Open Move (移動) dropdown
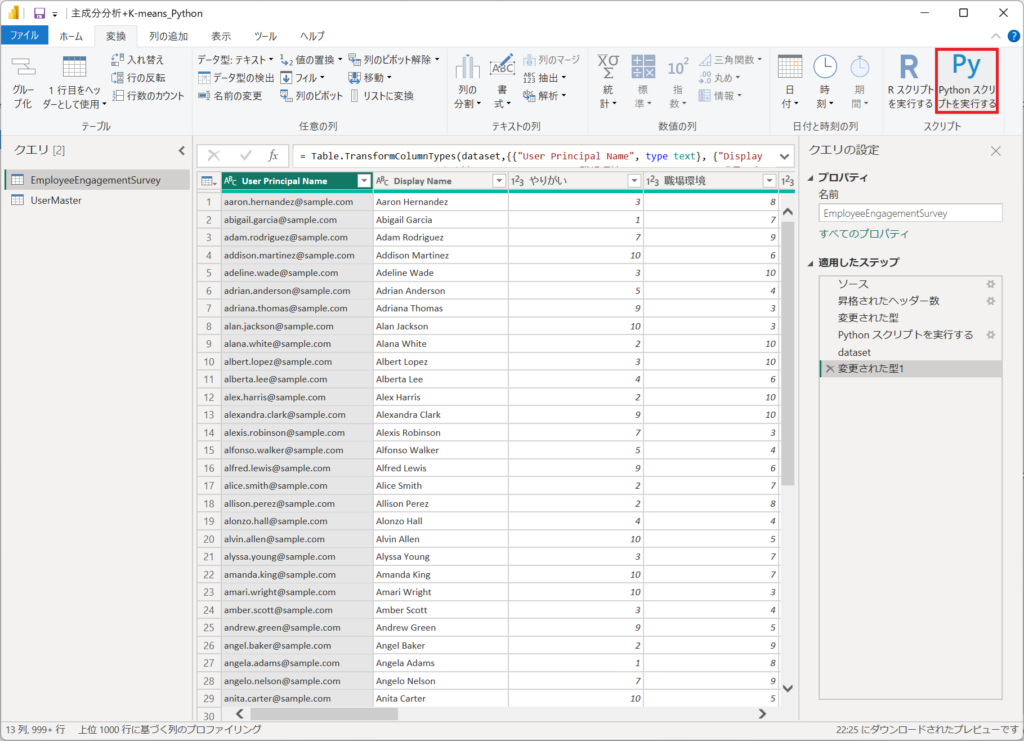This screenshot has height=741, width=1024. point(370,78)
